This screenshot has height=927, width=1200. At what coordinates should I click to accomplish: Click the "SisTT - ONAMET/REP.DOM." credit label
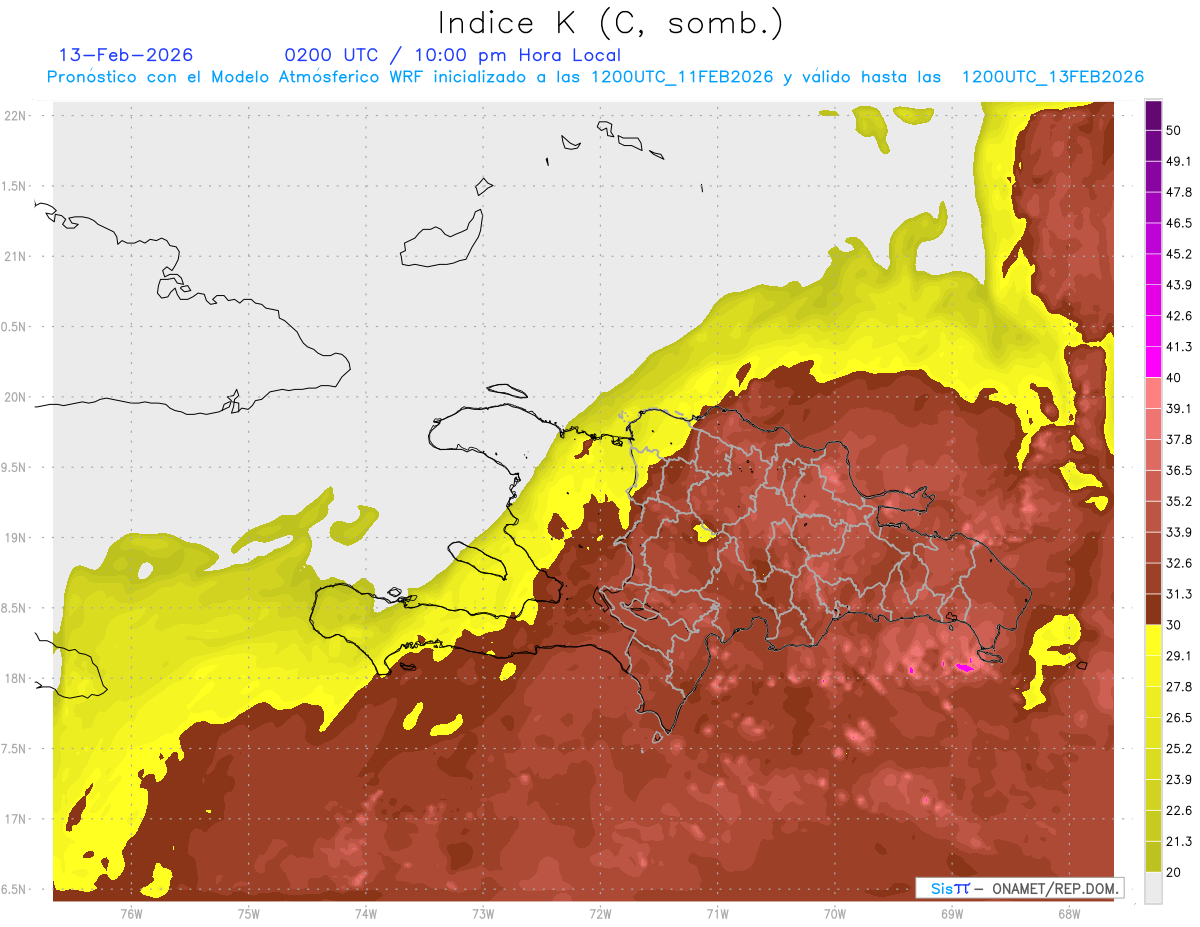[x=1019, y=888]
